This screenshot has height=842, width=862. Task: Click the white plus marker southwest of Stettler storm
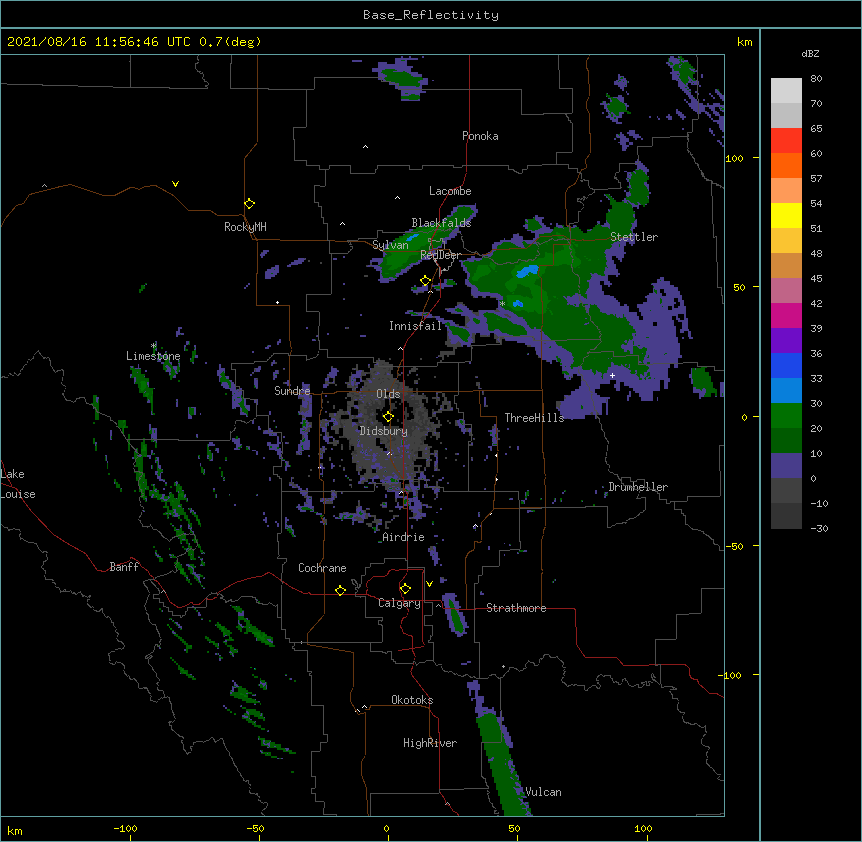coord(612,375)
